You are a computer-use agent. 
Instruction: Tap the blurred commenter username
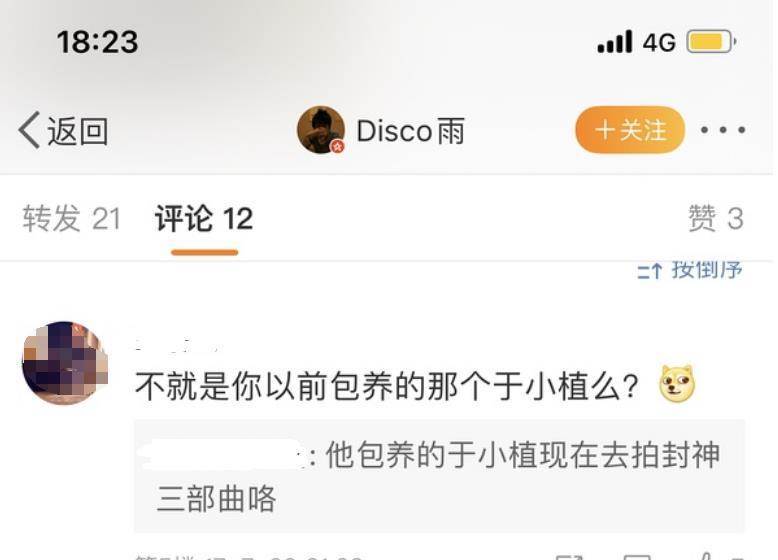click(179, 344)
